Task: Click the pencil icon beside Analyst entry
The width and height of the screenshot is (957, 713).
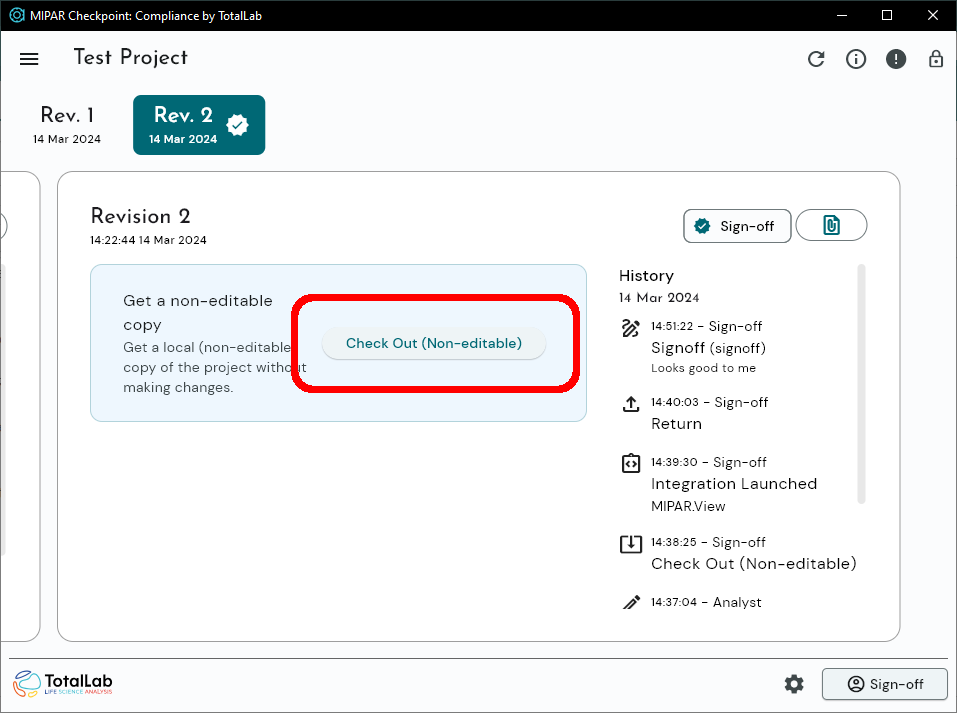Action: pyautogui.click(x=631, y=603)
